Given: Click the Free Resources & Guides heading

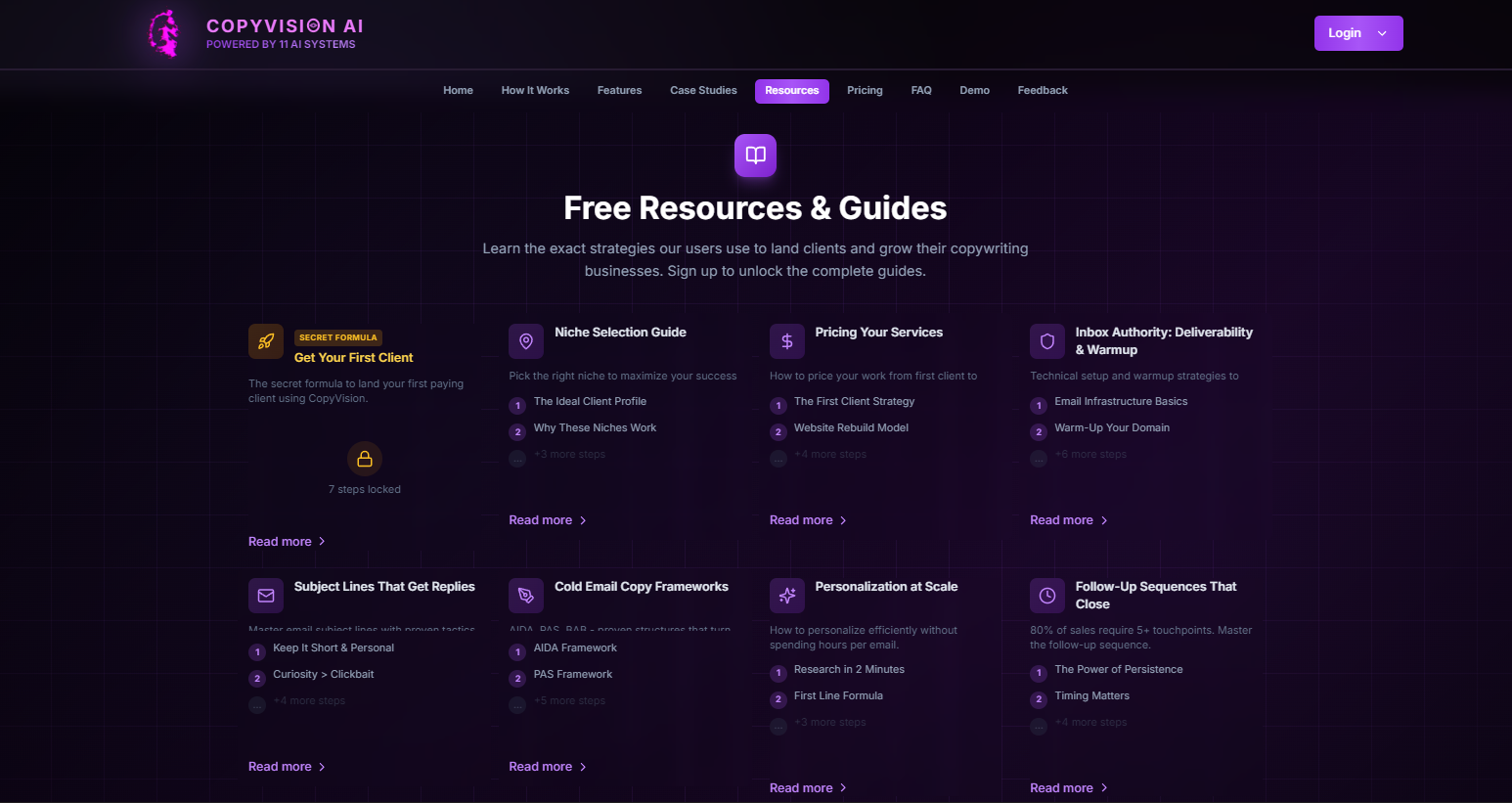Looking at the screenshot, I should [755, 208].
